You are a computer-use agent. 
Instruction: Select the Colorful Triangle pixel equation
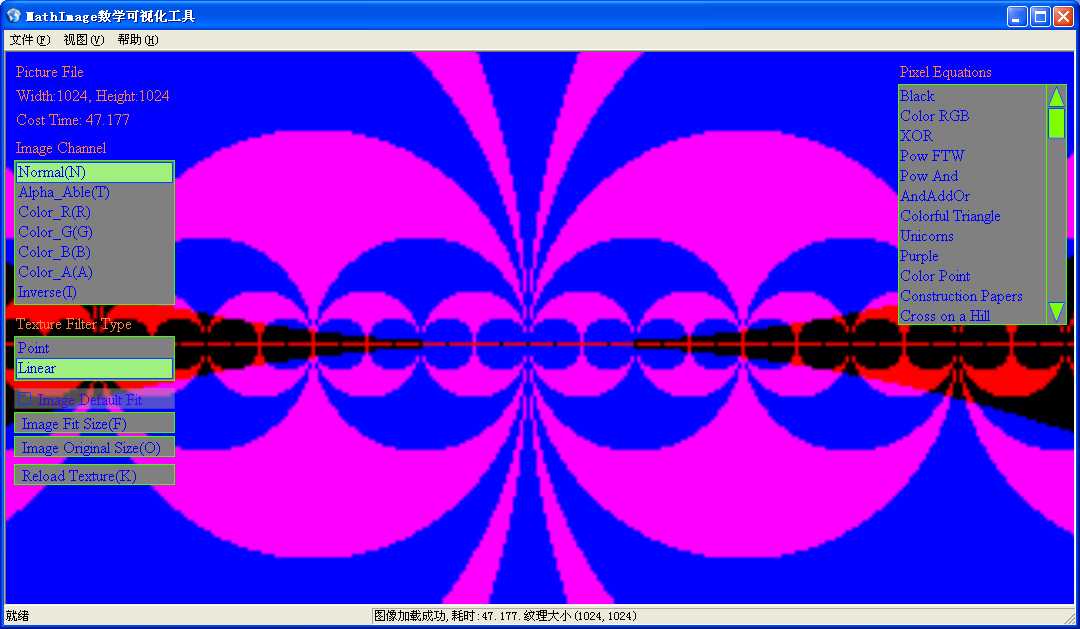click(x=972, y=216)
